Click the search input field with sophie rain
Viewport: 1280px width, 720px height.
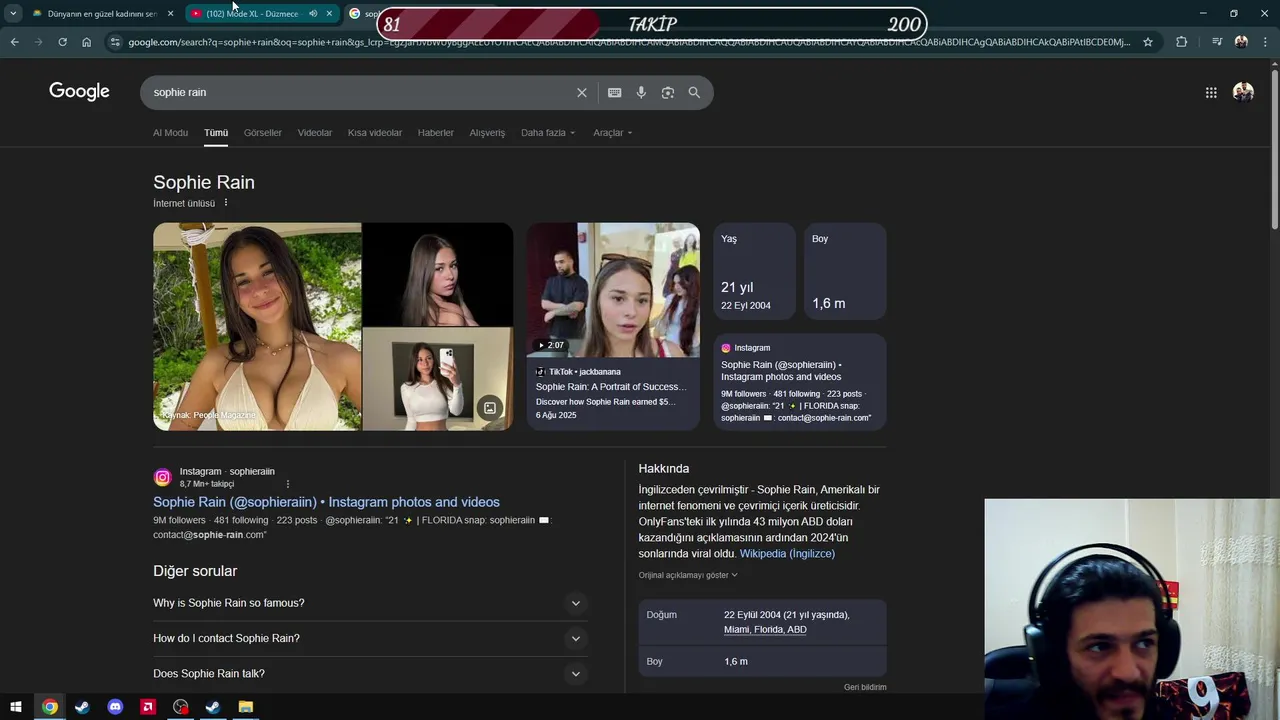360,92
